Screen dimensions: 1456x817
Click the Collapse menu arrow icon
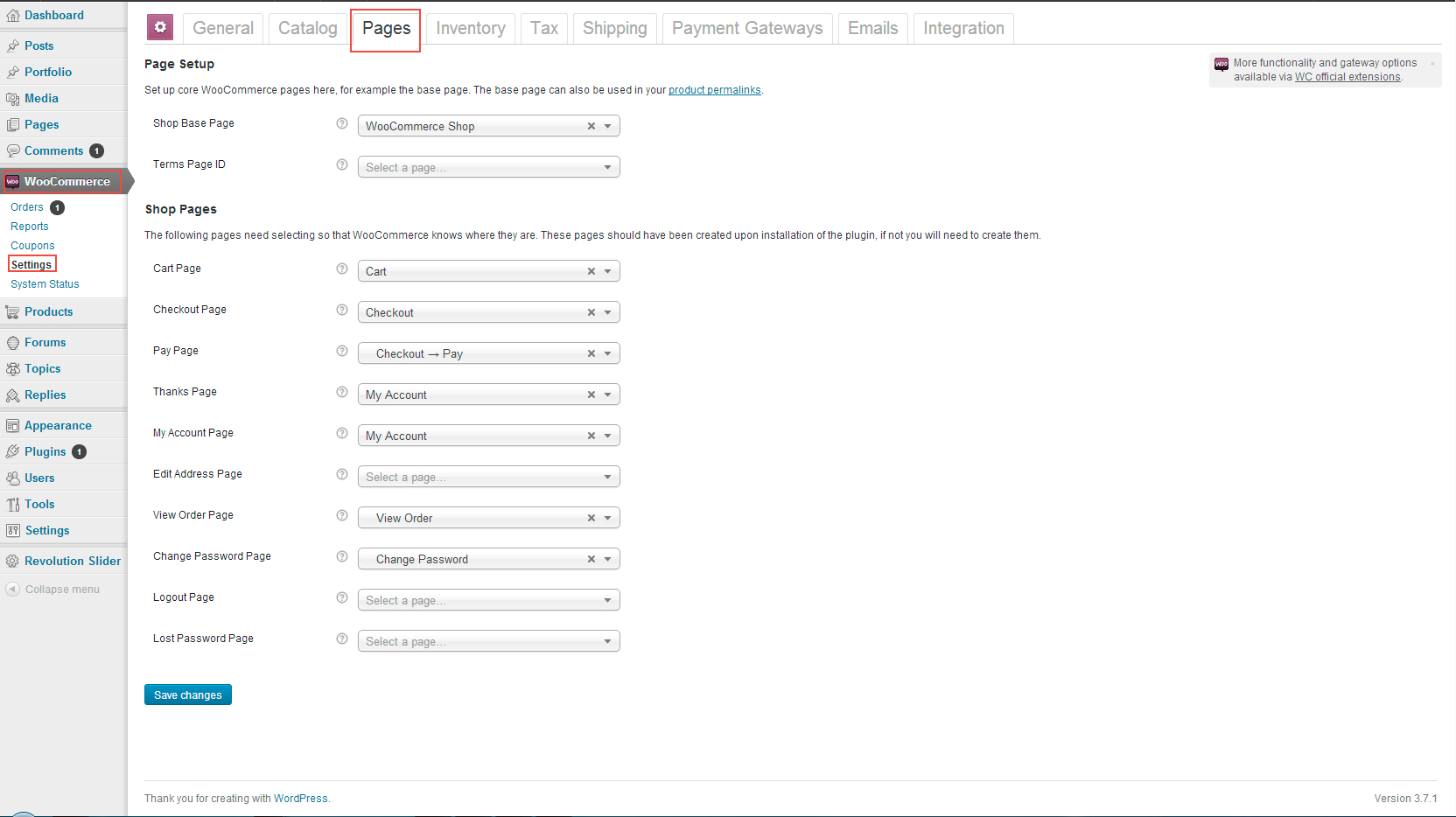pos(13,589)
